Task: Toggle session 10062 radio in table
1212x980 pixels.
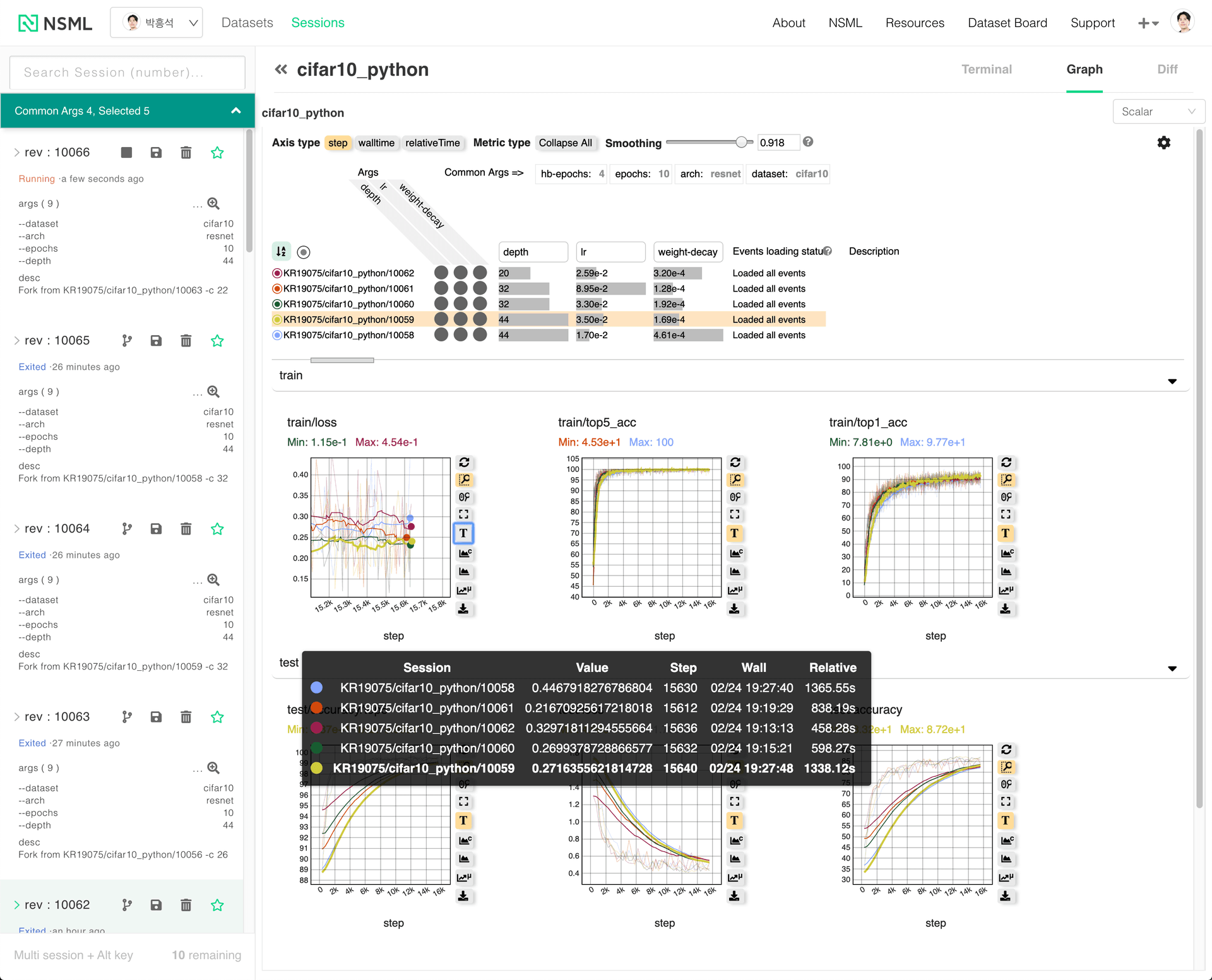Action: pyautogui.click(x=276, y=273)
